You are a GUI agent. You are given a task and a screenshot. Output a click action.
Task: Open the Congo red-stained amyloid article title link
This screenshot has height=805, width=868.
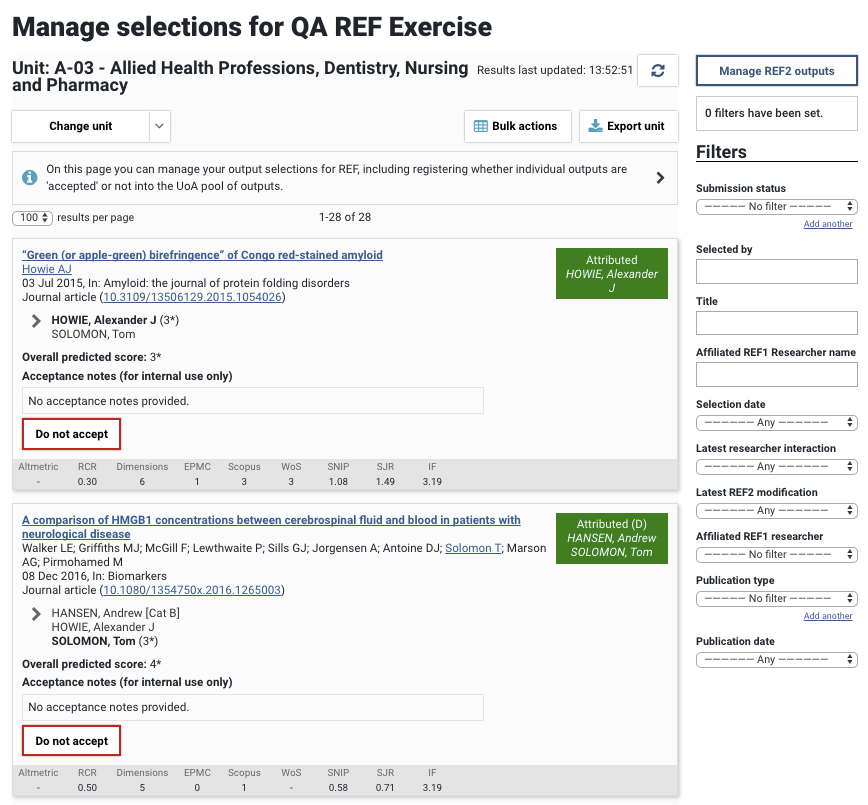tap(202, 255)
